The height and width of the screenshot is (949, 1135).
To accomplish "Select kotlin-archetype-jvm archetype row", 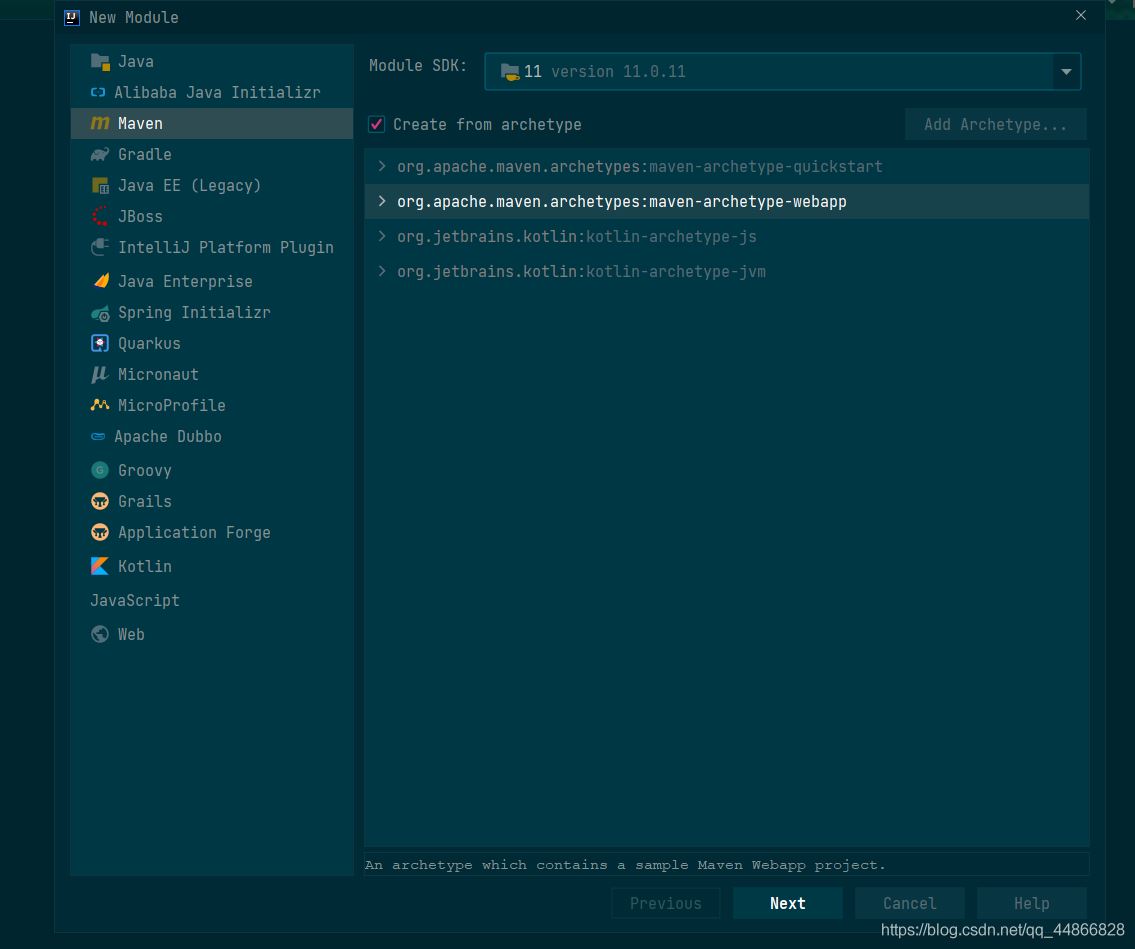I will click(580, 271).
